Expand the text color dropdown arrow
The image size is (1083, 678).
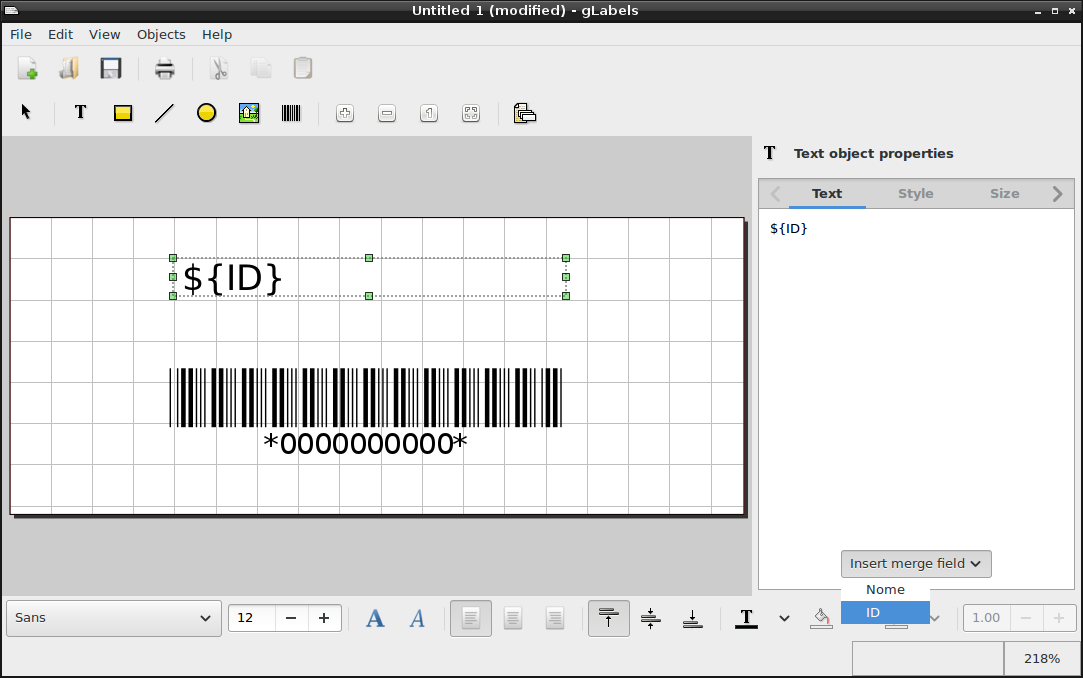[784, 618]
